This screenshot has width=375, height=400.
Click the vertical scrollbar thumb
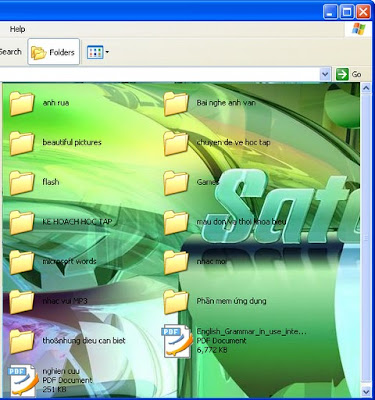coord(366,238)
